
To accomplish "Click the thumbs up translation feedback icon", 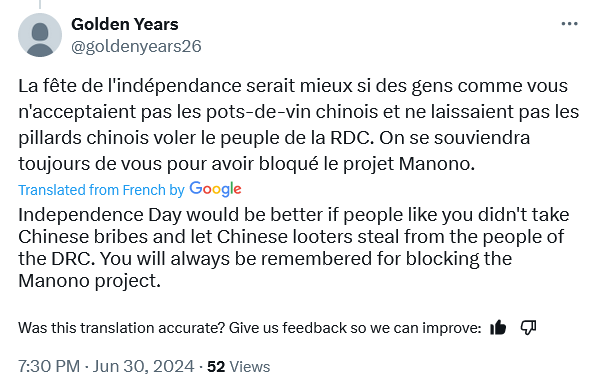I will tap(498, 327).
